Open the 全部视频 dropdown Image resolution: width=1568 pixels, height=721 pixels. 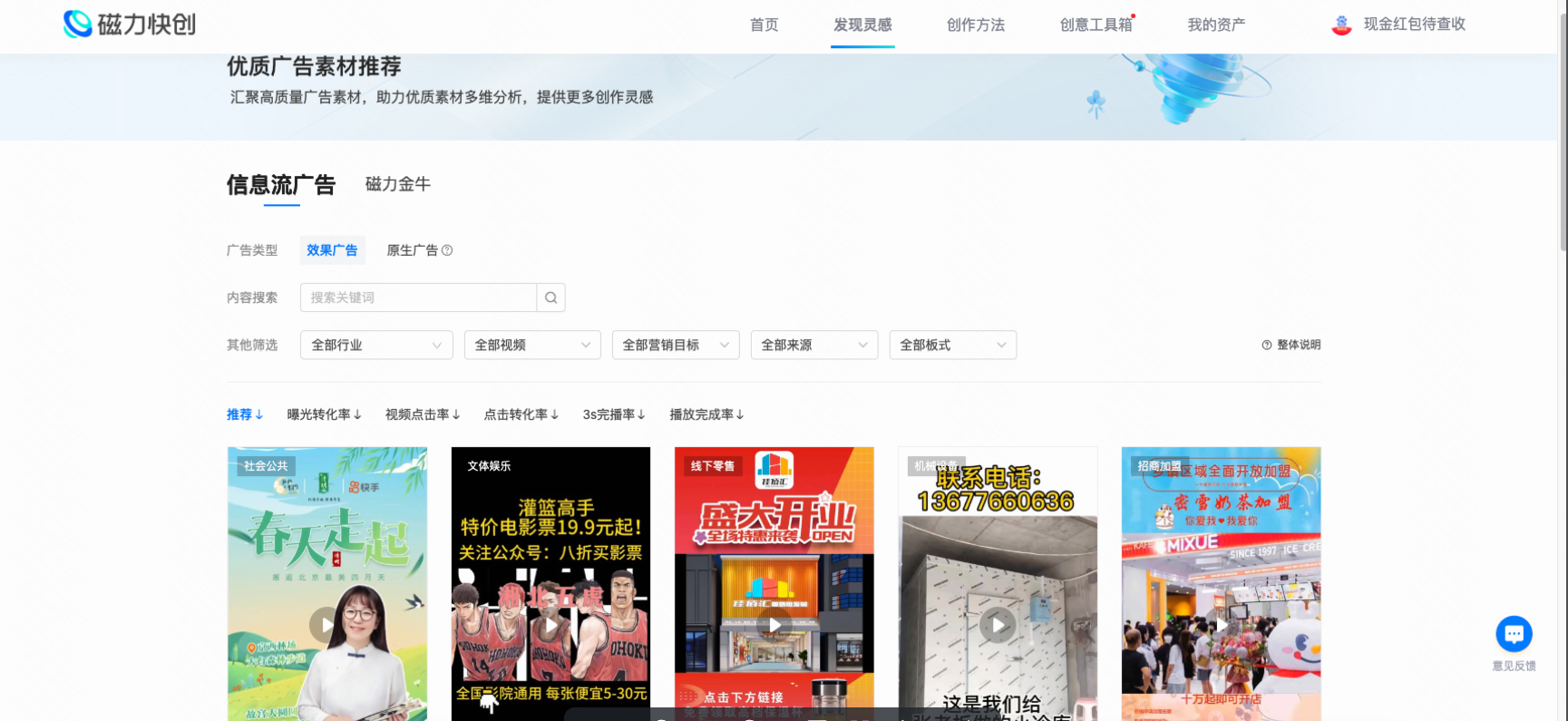tap(532, 345)
